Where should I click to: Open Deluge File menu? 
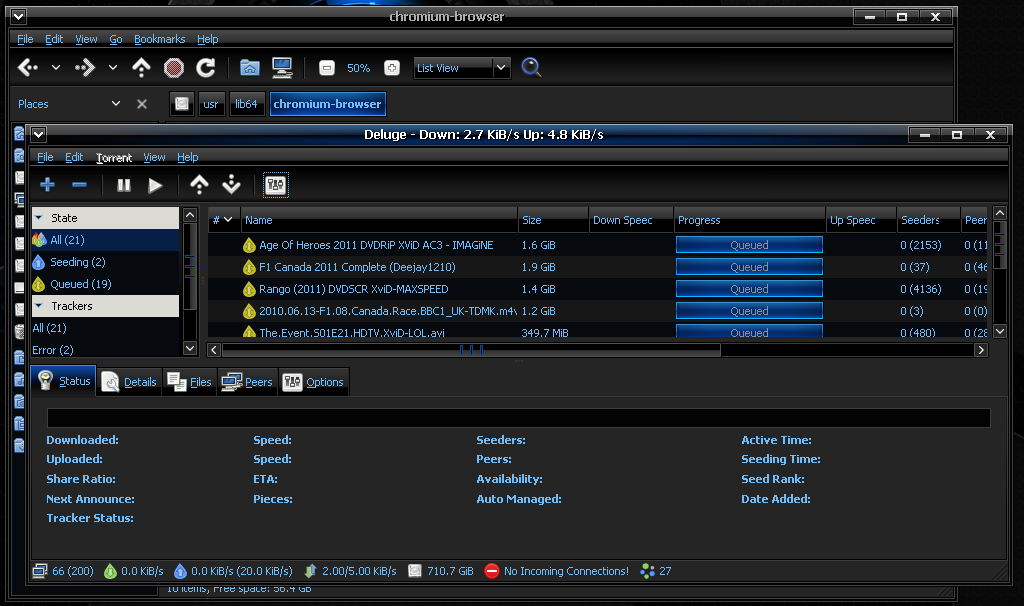tap(45, 157)
